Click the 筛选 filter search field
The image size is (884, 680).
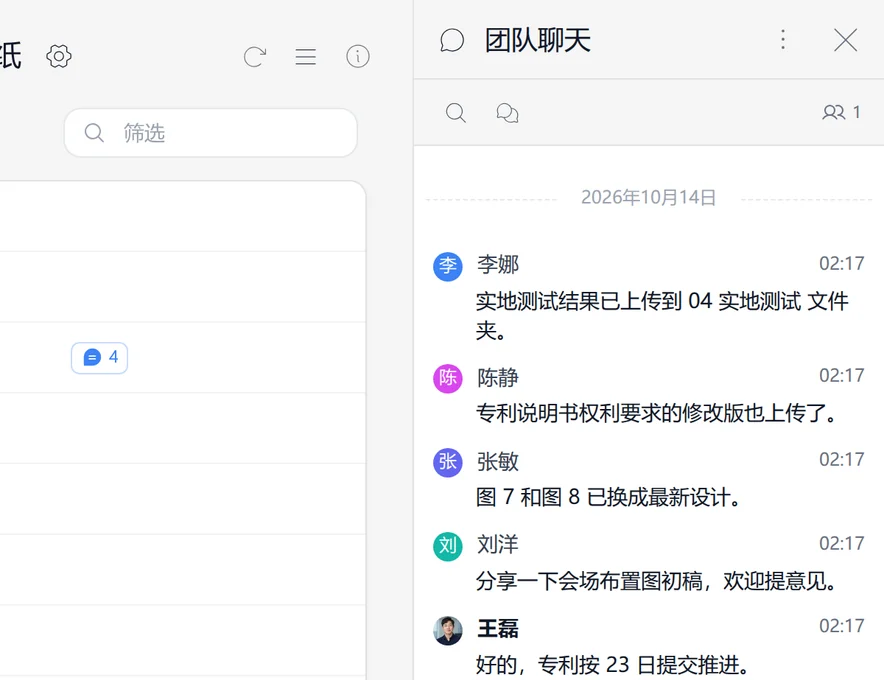click(x=211, y=133)
